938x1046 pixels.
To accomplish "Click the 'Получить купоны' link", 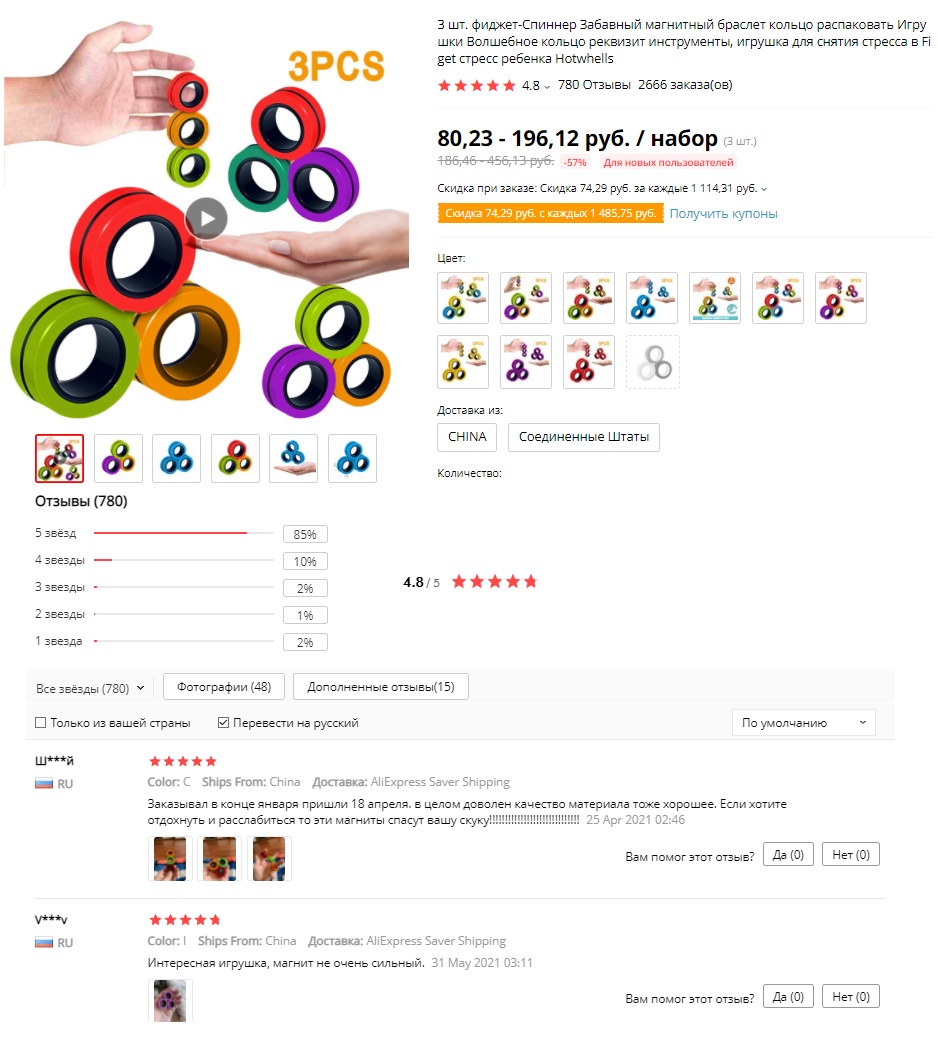I will 723,213.
